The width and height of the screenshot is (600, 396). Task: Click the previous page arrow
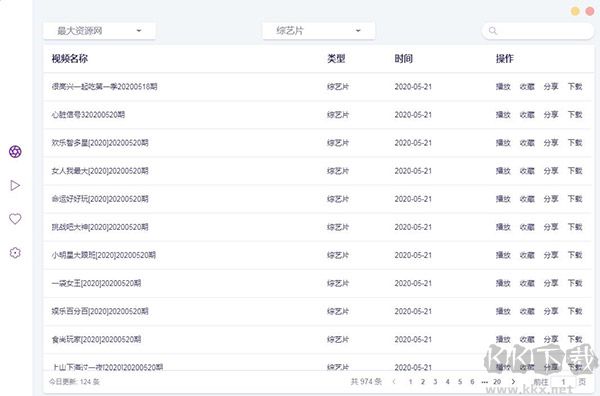[x=394, y=382]
